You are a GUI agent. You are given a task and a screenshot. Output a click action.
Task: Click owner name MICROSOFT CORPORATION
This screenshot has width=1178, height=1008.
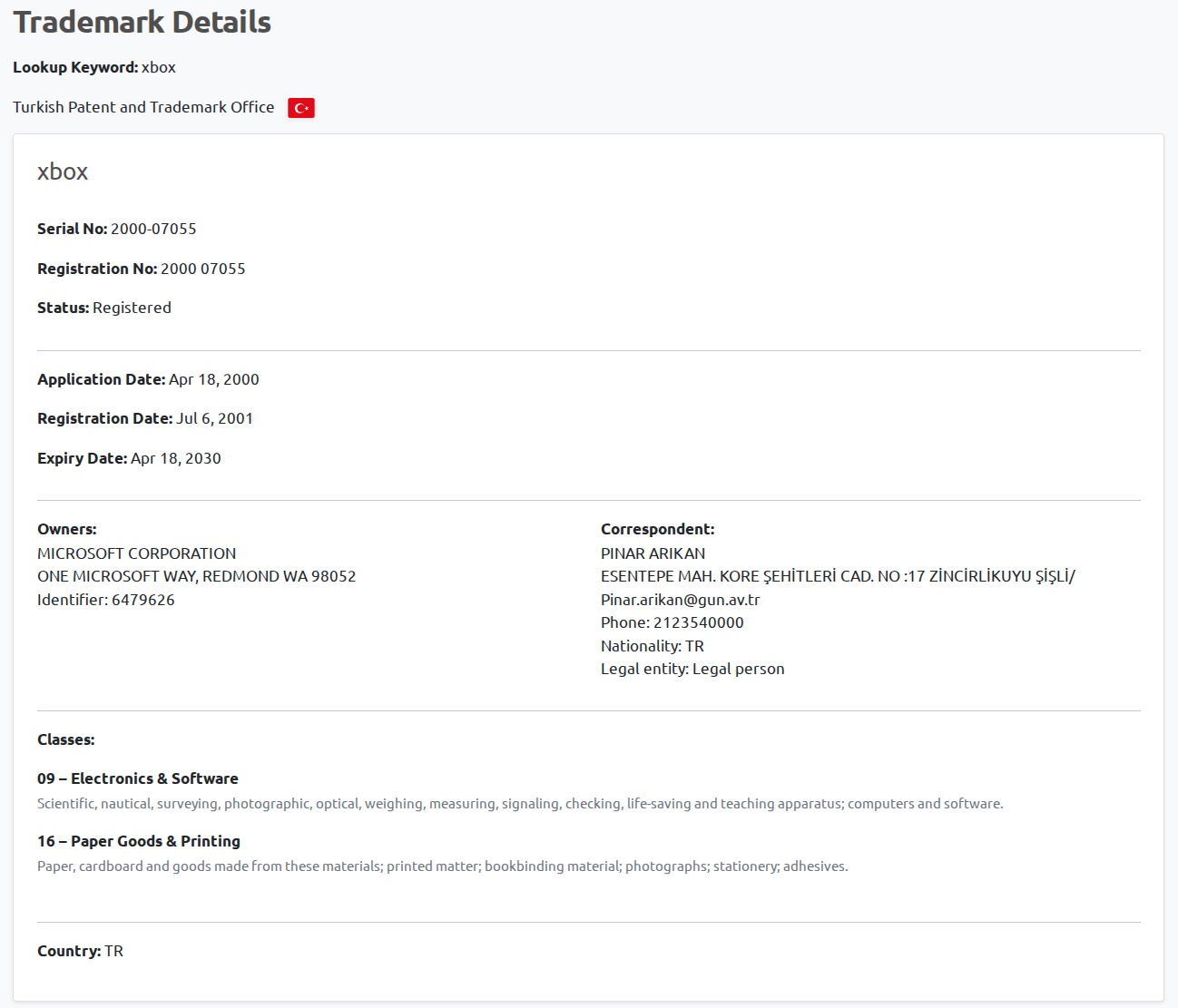(137, 553)
